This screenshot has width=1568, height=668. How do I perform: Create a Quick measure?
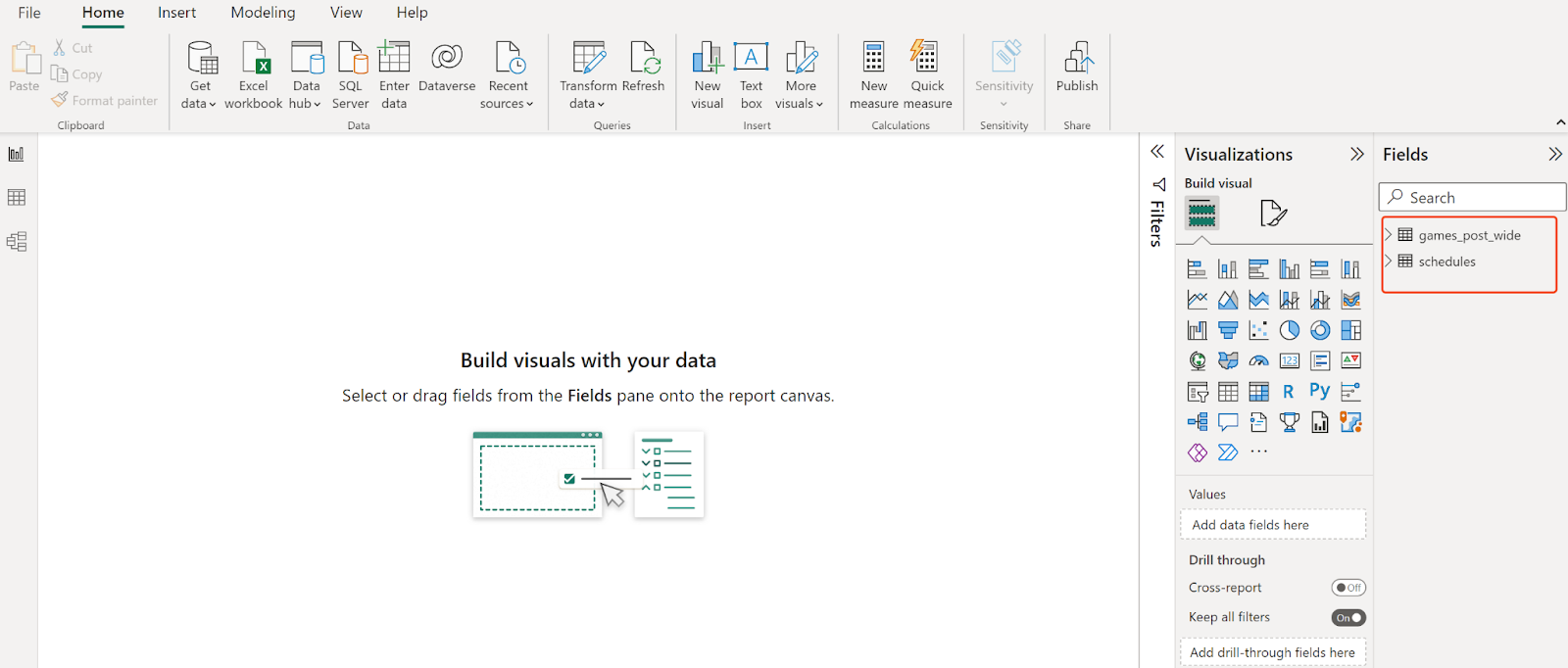tap(927, 74)
